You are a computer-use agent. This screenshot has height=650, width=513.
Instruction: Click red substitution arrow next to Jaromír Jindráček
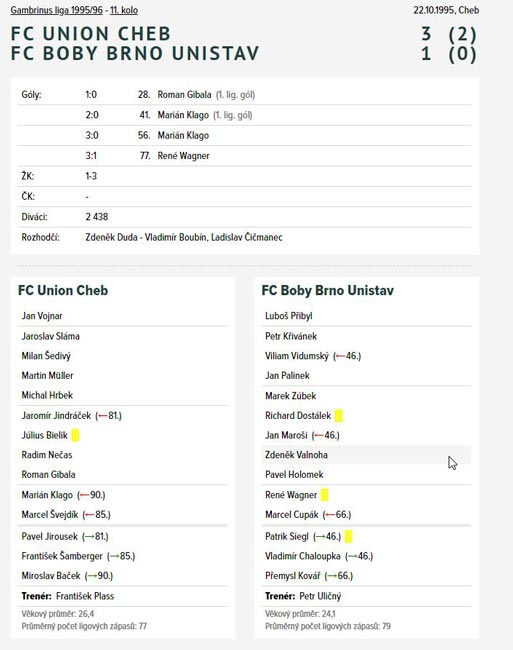coord(103,416)
